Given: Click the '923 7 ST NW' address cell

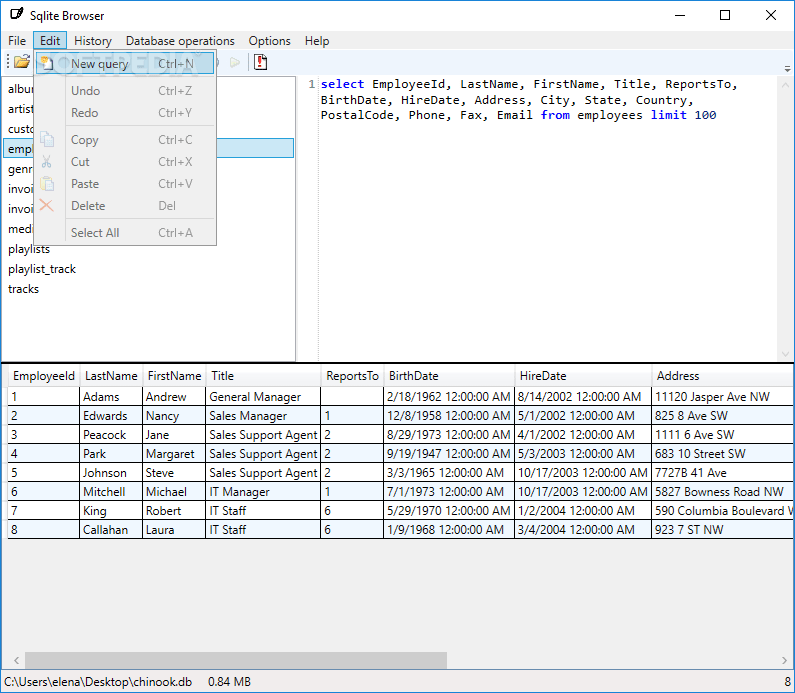Looking at the screenshot, I should point(722,530).
